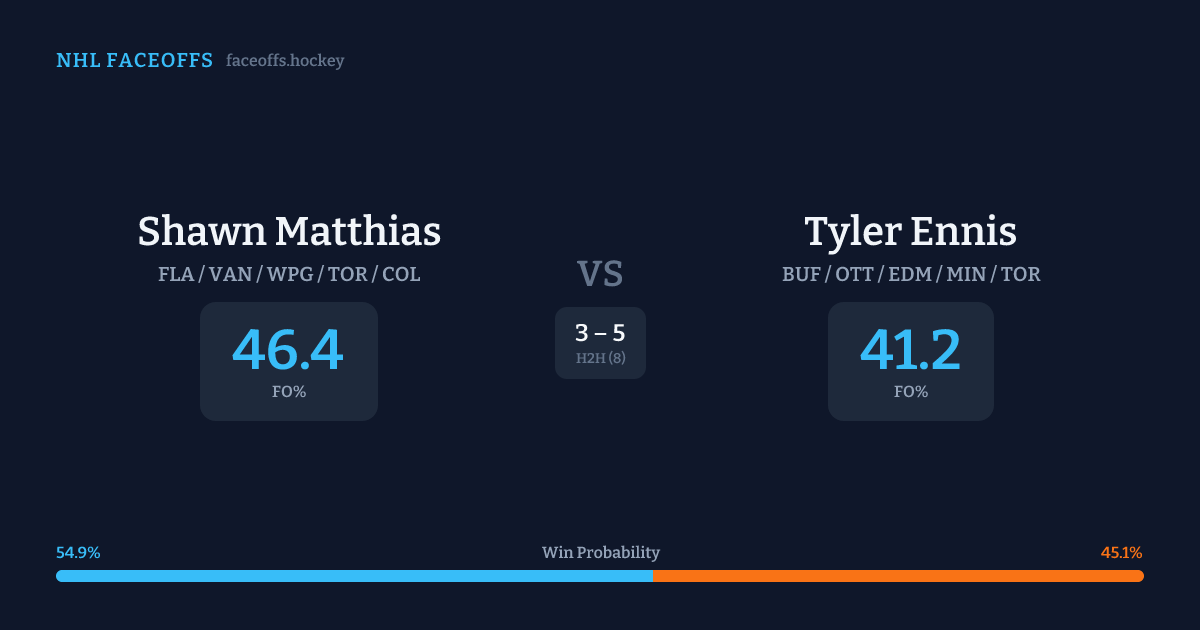Click Ennis team list BUF / OTT / EDM

pyautogui.click(x=910, y=274)
